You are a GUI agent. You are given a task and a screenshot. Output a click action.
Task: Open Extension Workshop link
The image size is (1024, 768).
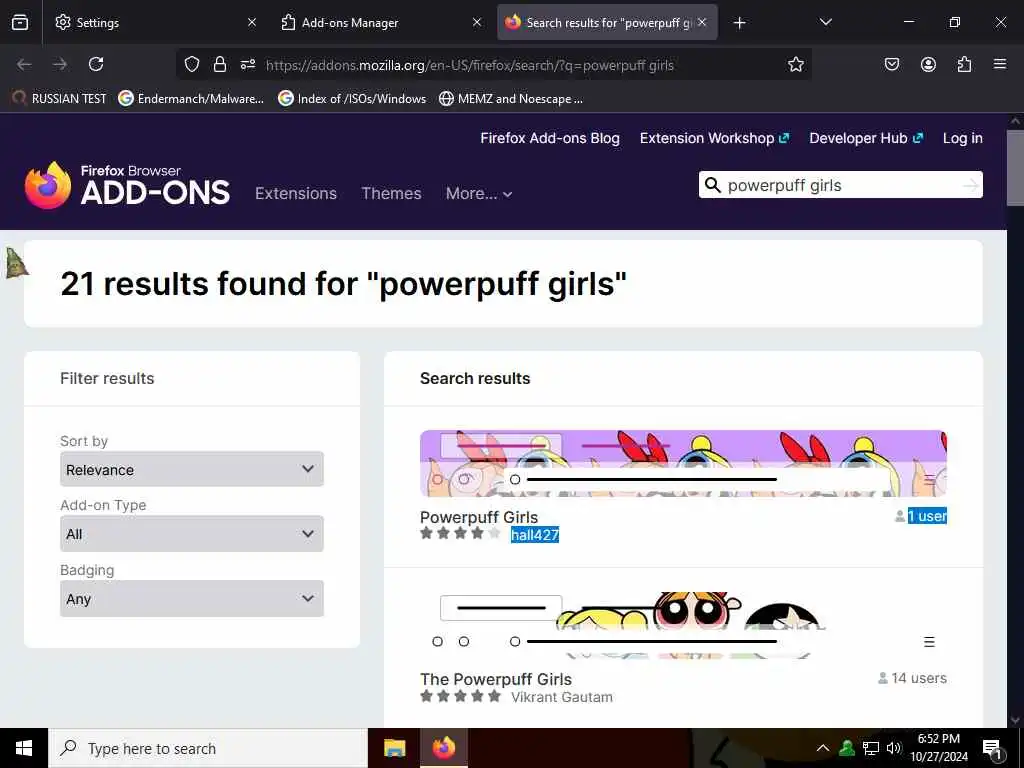(714, 138)
